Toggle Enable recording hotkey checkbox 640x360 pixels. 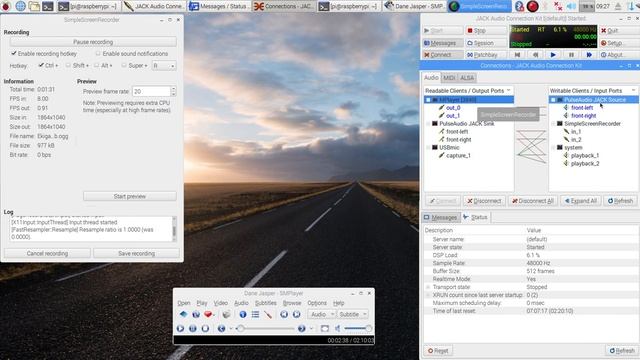(14, 53)
